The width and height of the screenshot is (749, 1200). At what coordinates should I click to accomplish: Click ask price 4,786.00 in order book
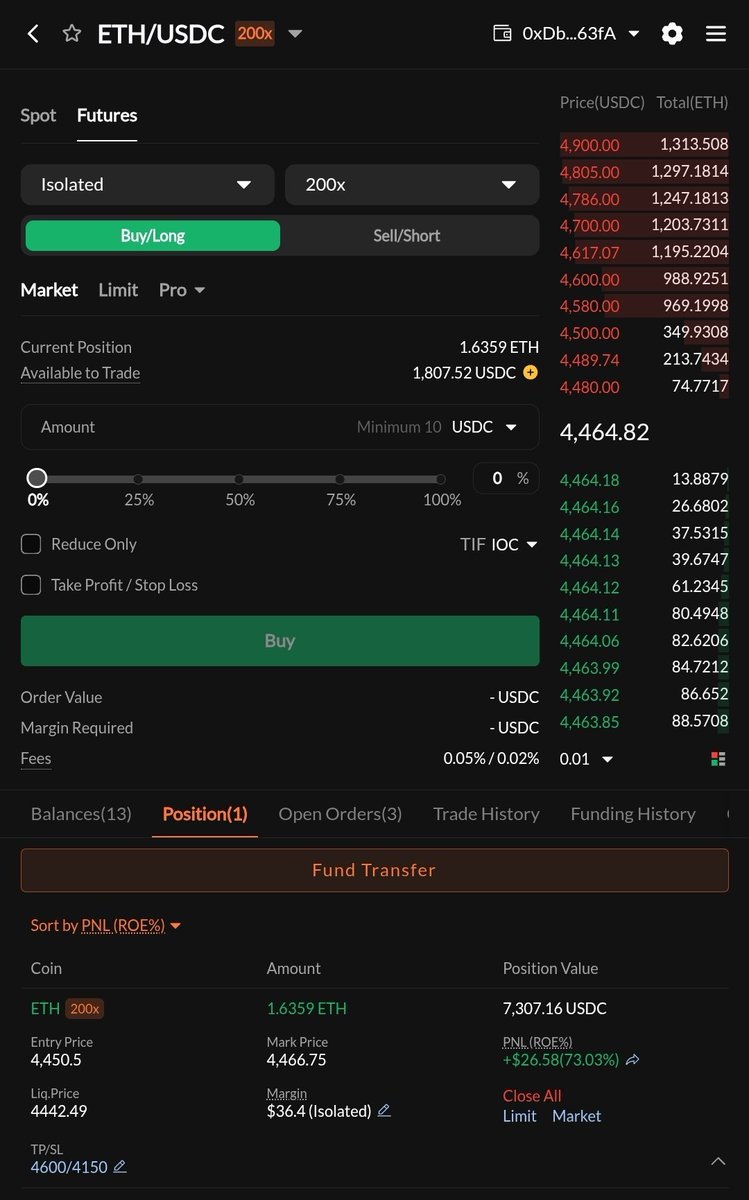tap(590, 199)
